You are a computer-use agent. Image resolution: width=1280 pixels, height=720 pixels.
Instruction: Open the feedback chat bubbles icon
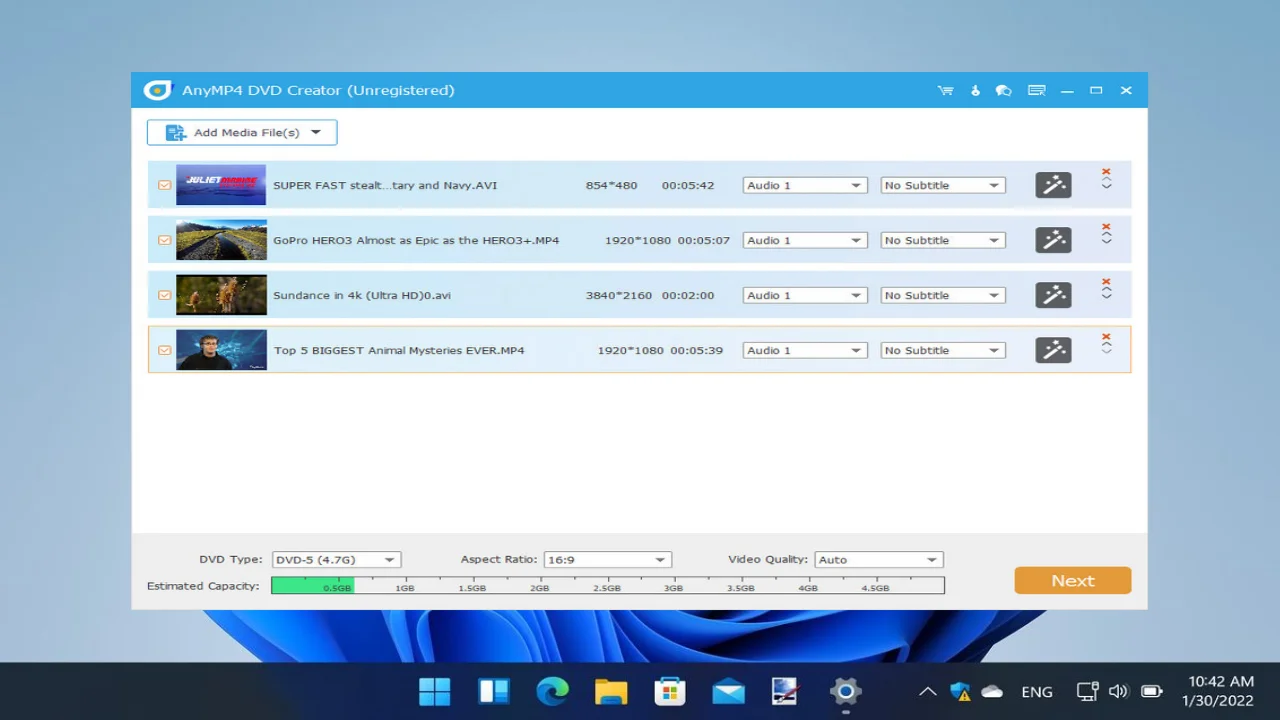pos(1003,90)
